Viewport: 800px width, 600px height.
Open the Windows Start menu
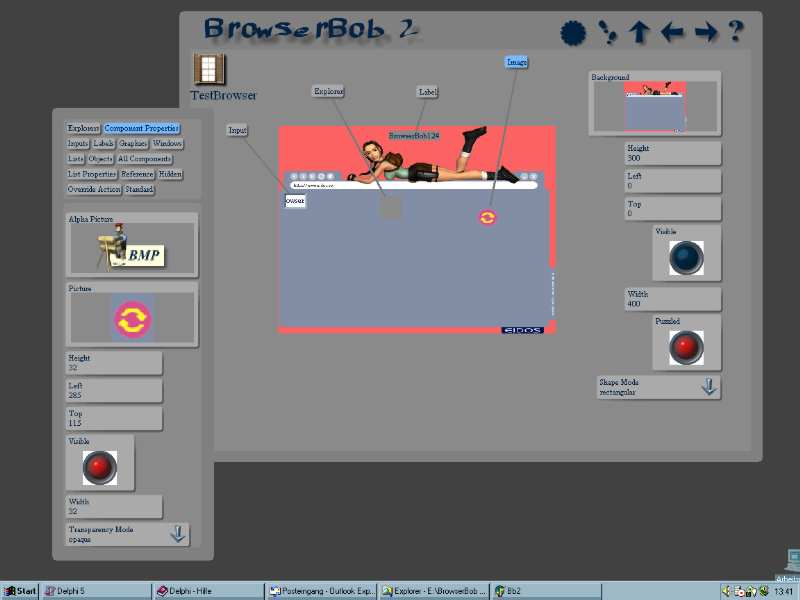[x=20, y=591]
